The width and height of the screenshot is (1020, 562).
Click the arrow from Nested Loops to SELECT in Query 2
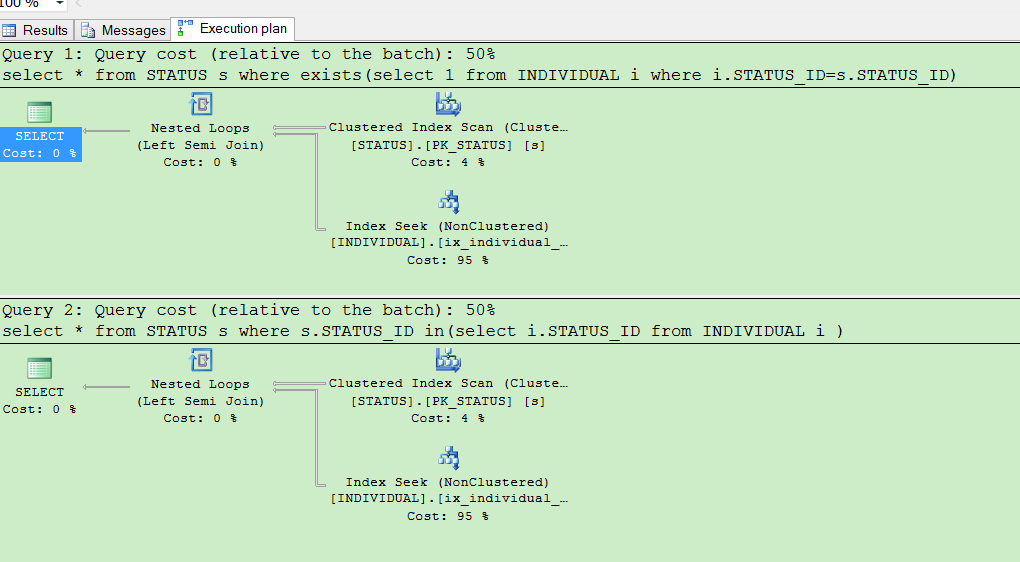(x=107, y=387)
